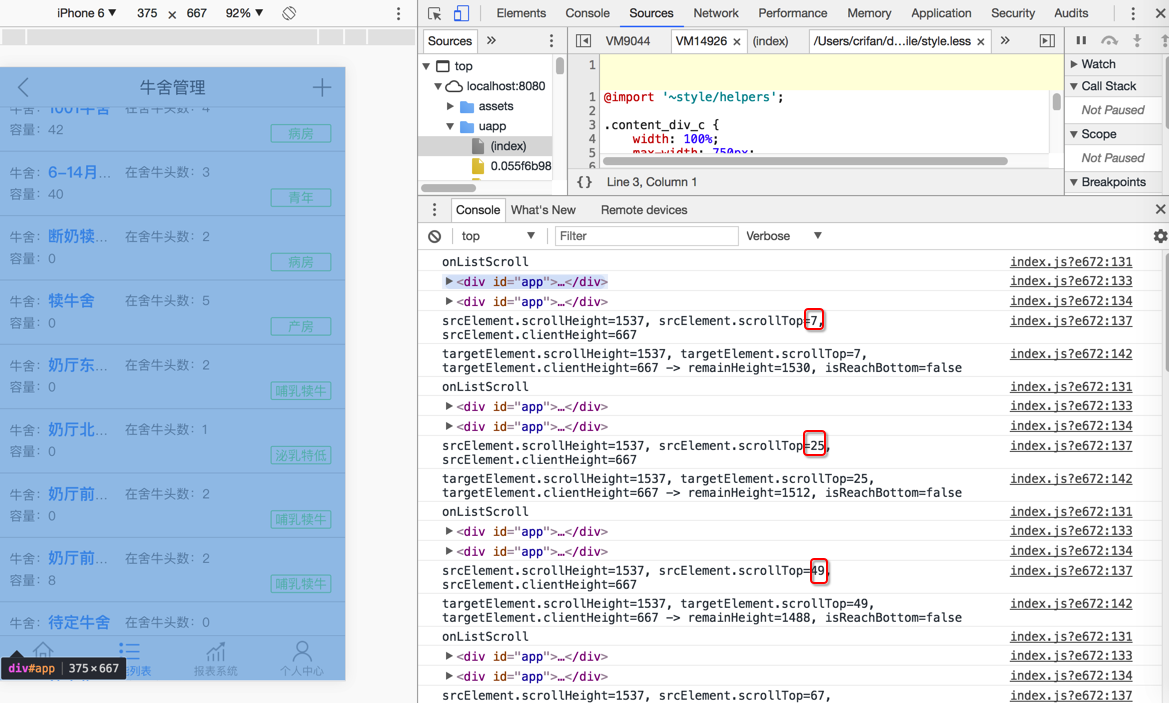Select the assets folder in tree
Viewport: 1169px width, 704px height.
(x=496, y=106)
